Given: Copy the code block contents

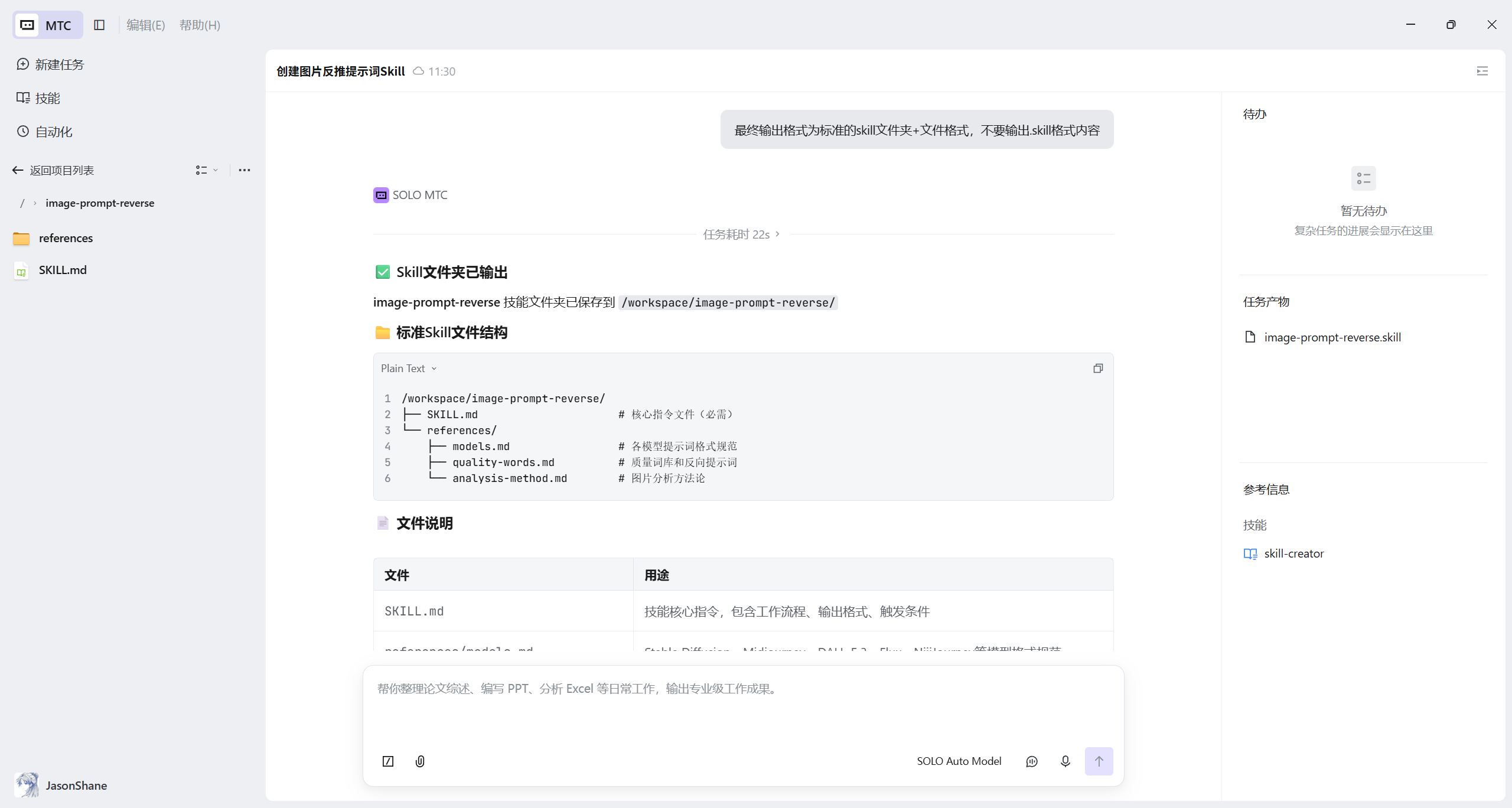Looking at the screenshot, I should click(x=1098, y=369).
